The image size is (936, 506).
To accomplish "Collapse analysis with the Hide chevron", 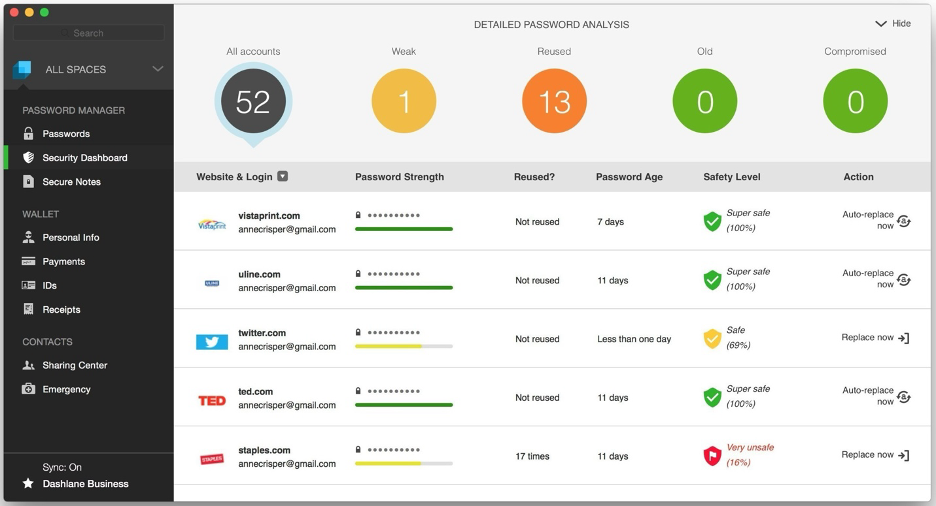I will (880, 24).
